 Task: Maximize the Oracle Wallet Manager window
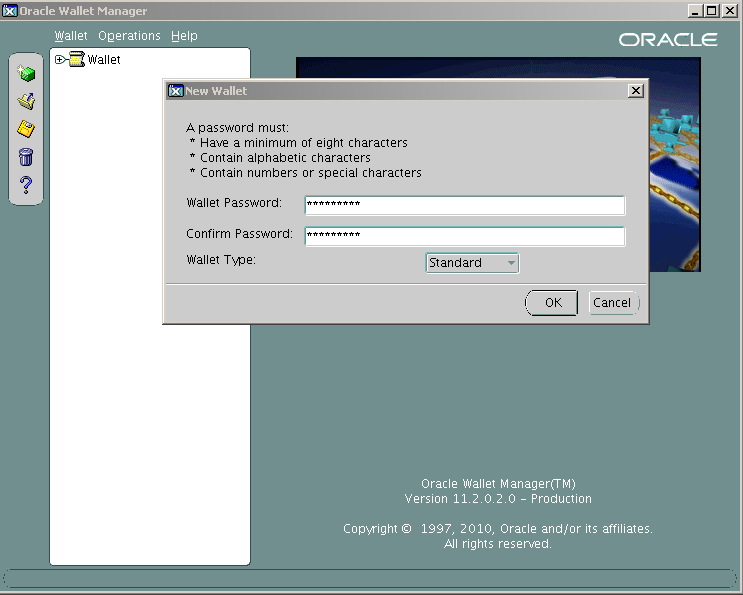click(711, 10)
